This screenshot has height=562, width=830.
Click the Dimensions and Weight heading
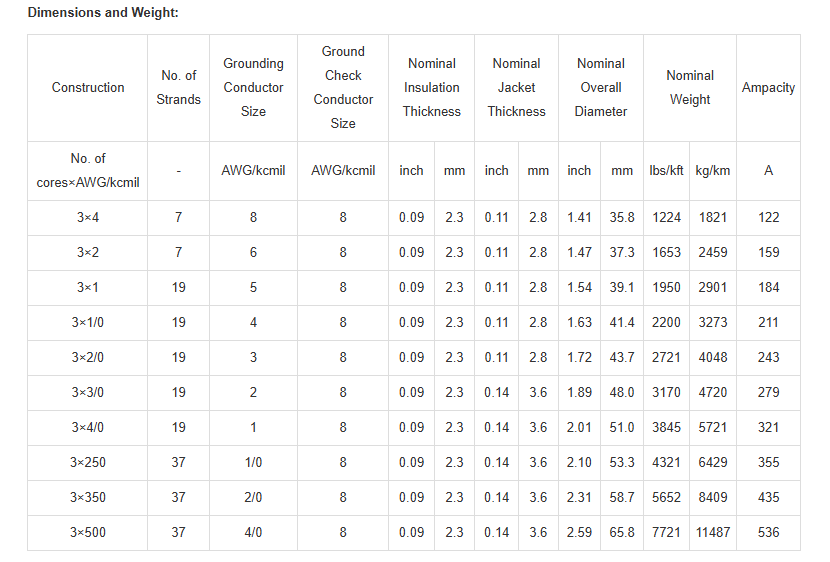coord(103,13)
